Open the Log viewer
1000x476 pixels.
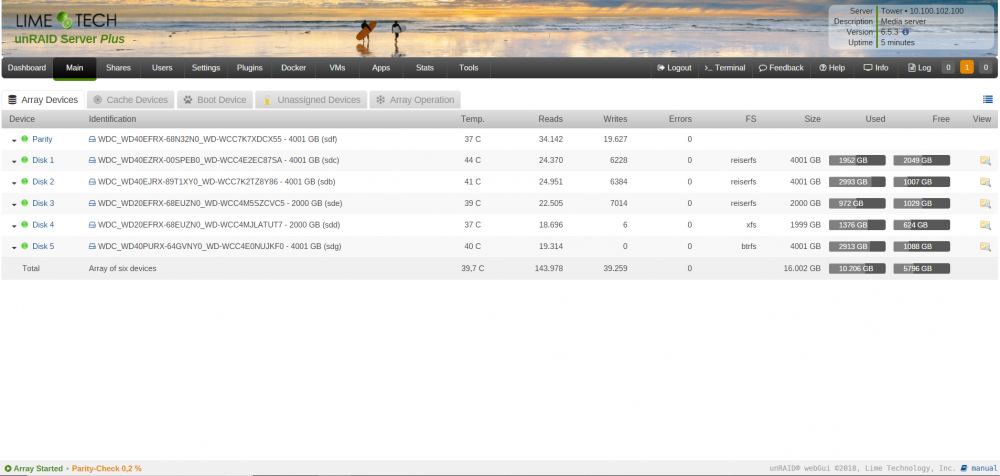click(x=919, y=68)
